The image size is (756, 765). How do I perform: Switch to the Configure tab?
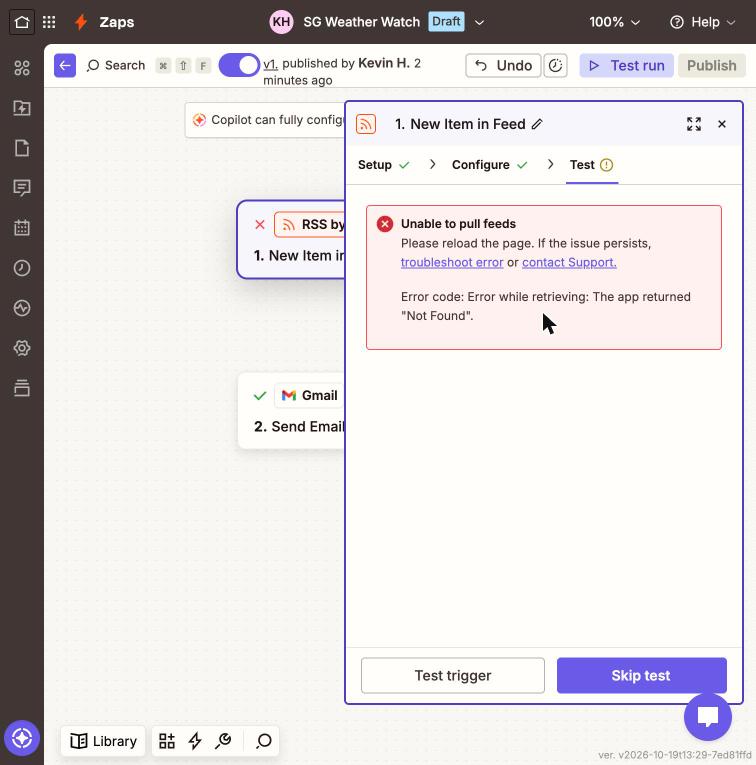(x=490, y=165)
